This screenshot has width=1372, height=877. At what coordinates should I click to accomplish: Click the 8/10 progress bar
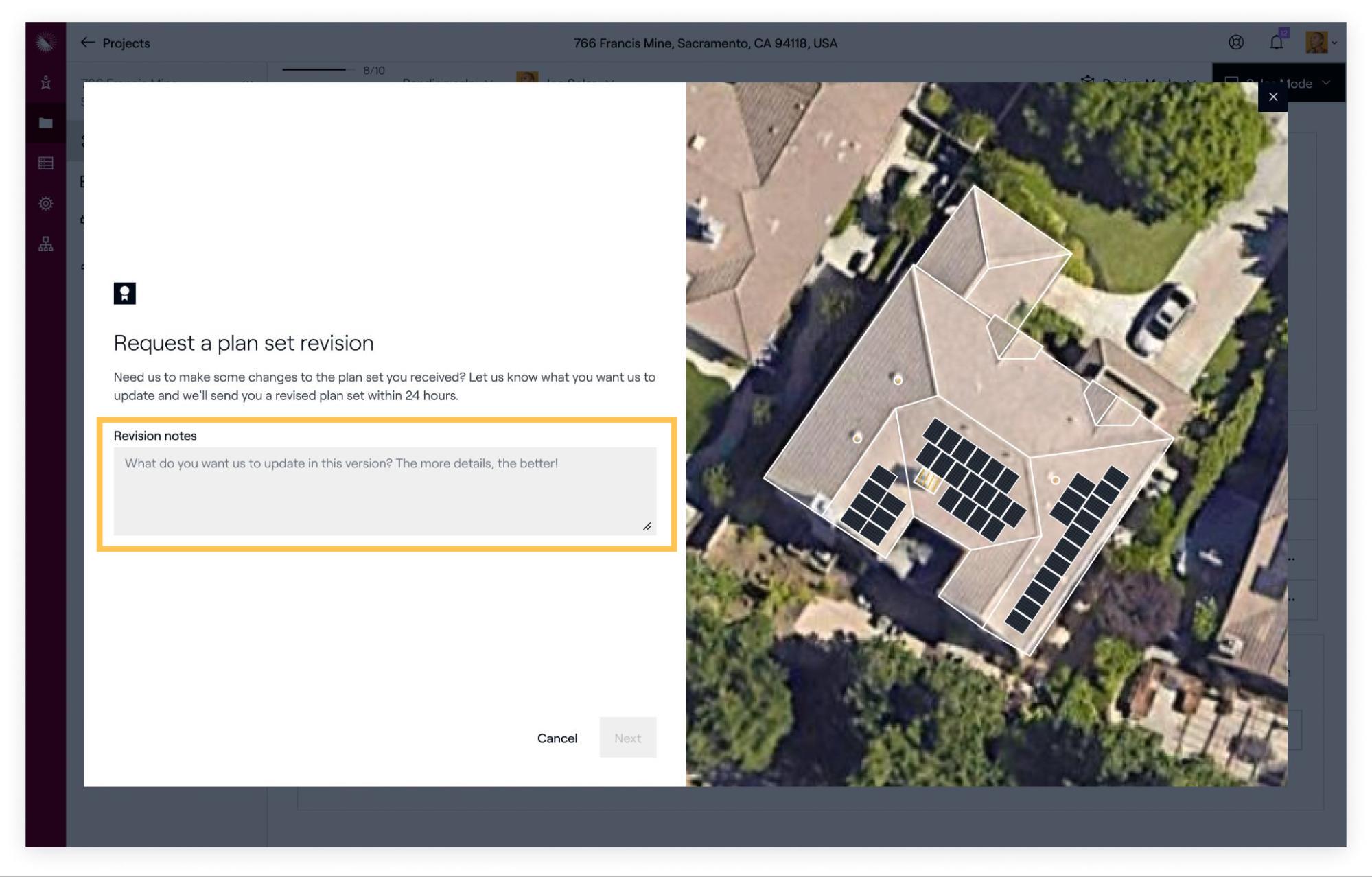[317, 70]
